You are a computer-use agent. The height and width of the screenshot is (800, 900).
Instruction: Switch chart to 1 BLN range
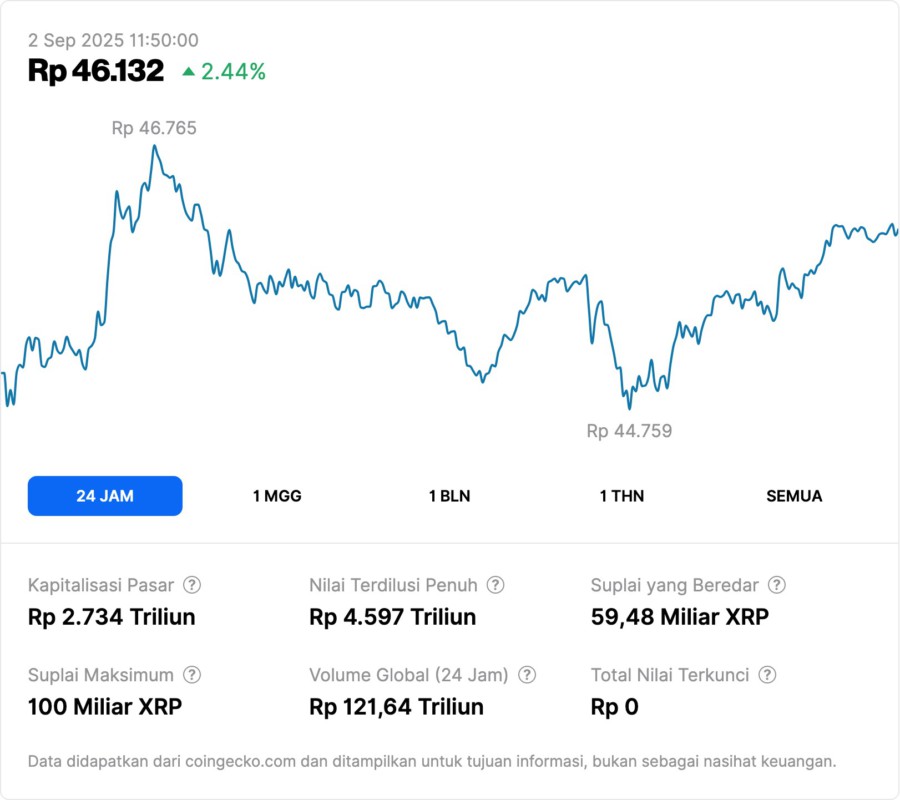[x=449, y=496]
